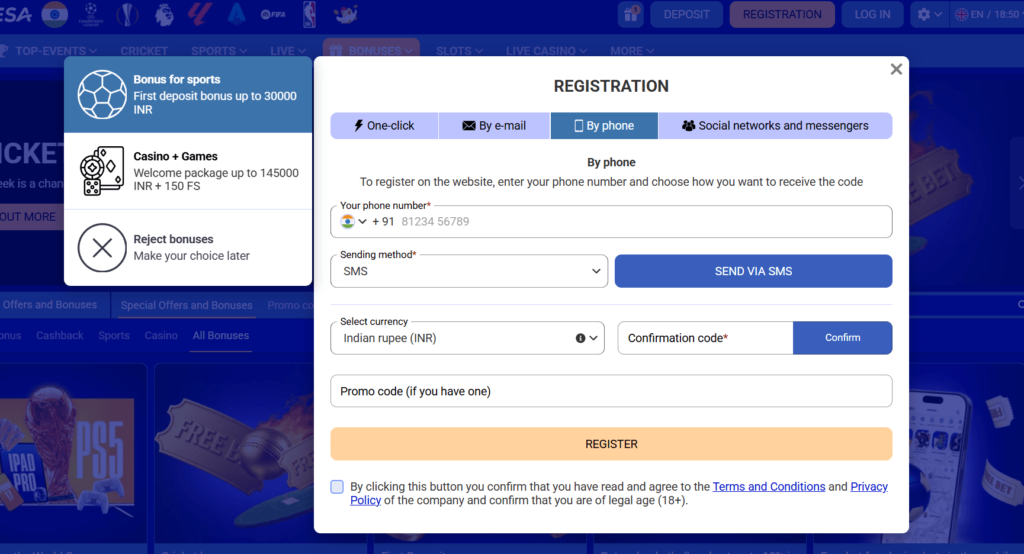Expand the MORE menu
The image size is (1024, 554).
632,51
